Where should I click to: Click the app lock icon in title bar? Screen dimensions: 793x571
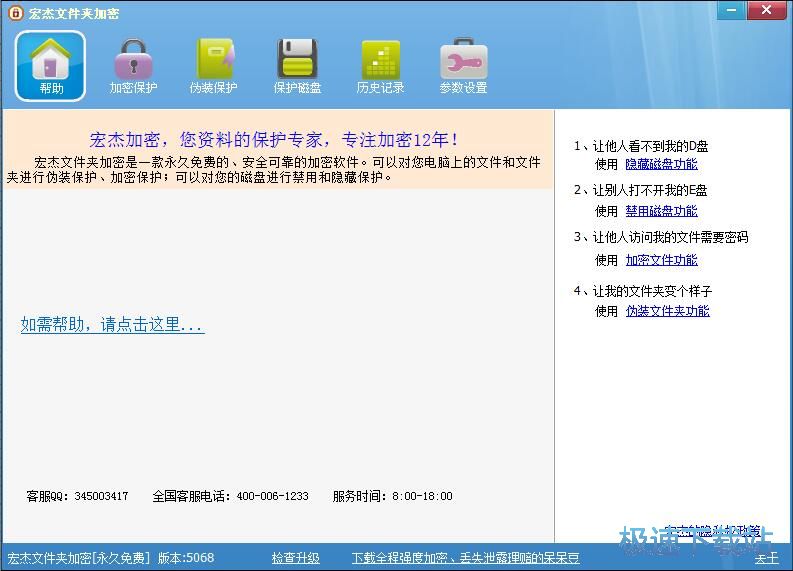[16, 13]
